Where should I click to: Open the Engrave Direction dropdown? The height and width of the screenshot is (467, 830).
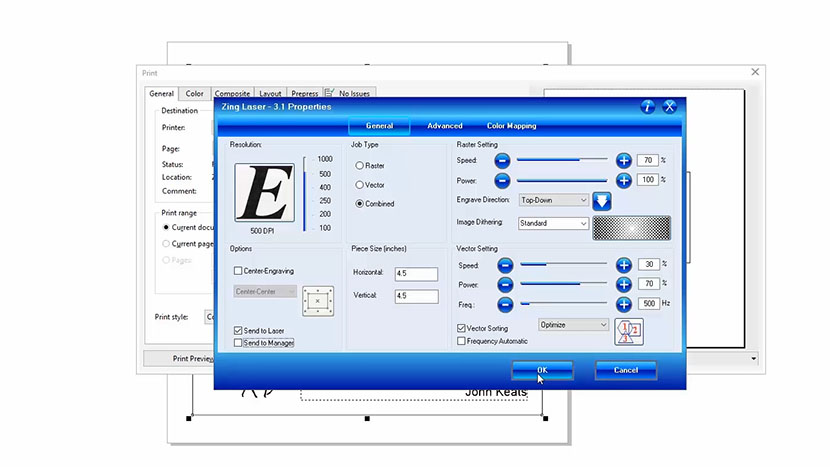(x=553, y=200)
